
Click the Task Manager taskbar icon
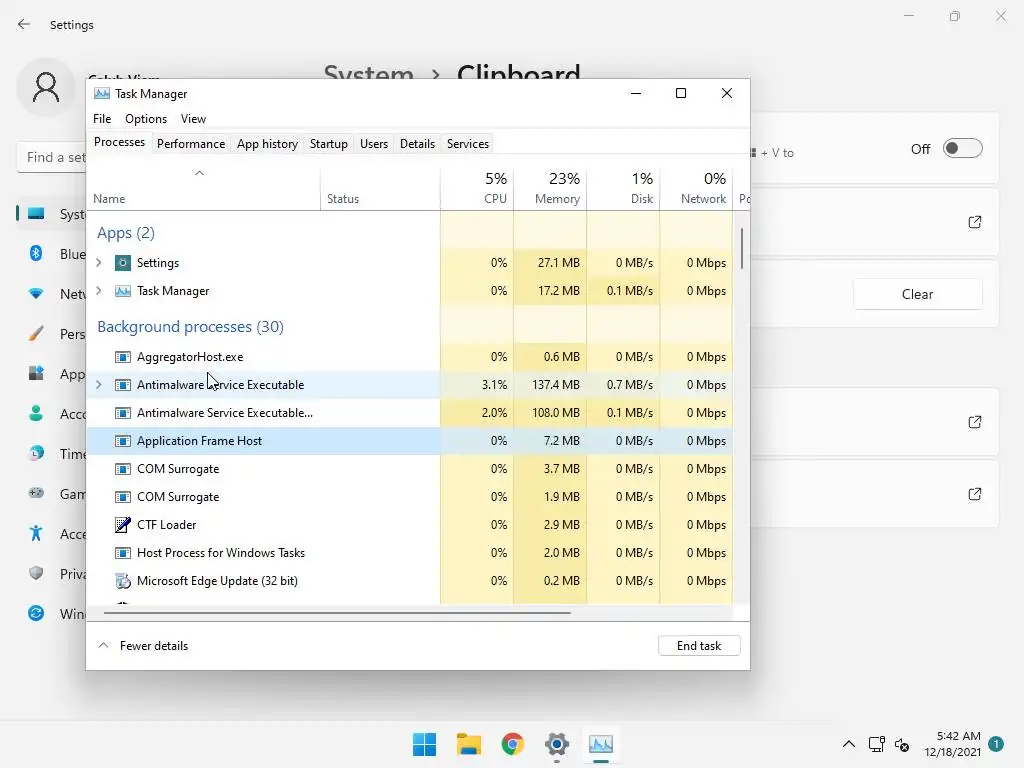(601, 744)
